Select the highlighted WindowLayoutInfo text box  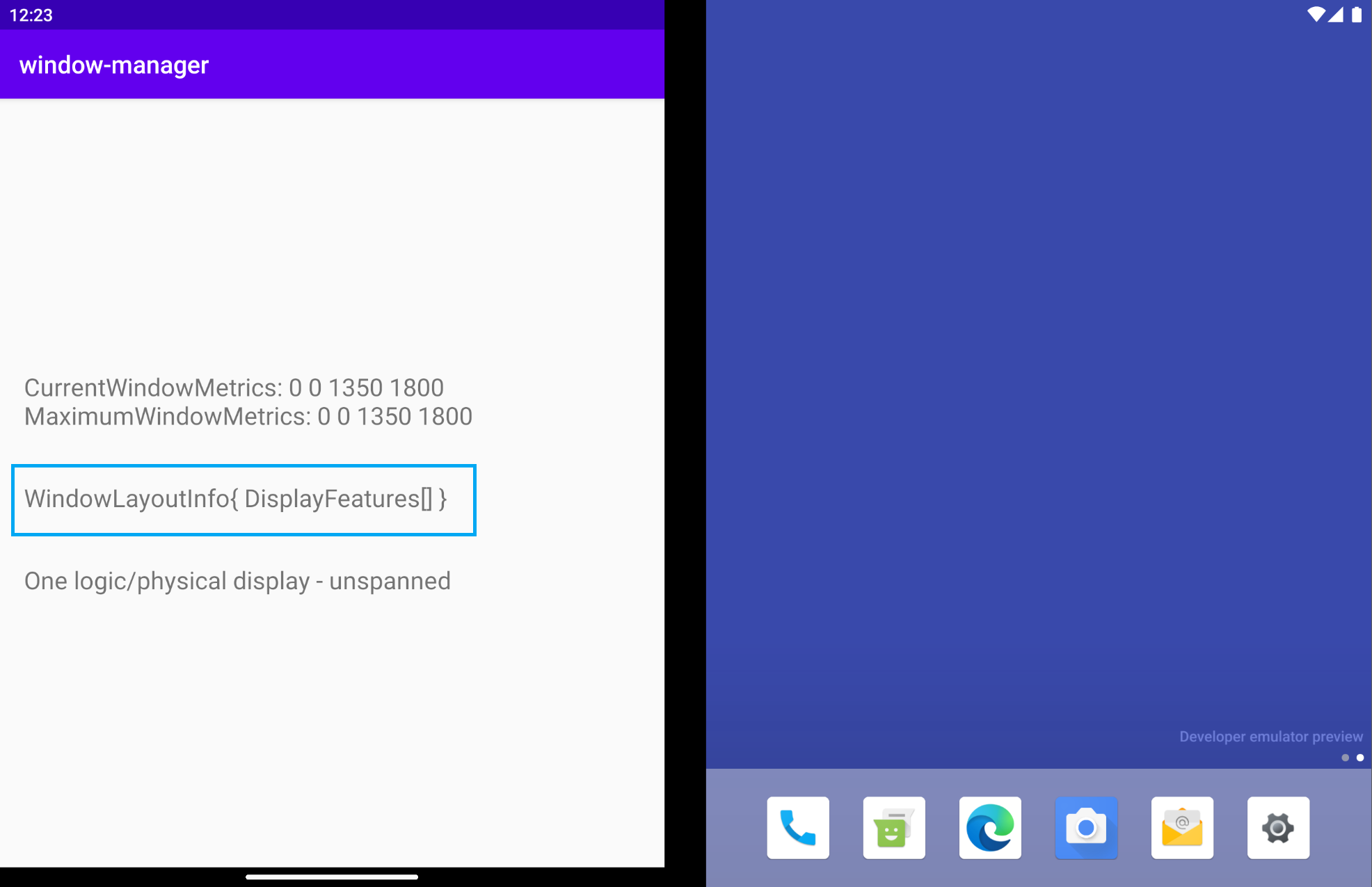243,500
